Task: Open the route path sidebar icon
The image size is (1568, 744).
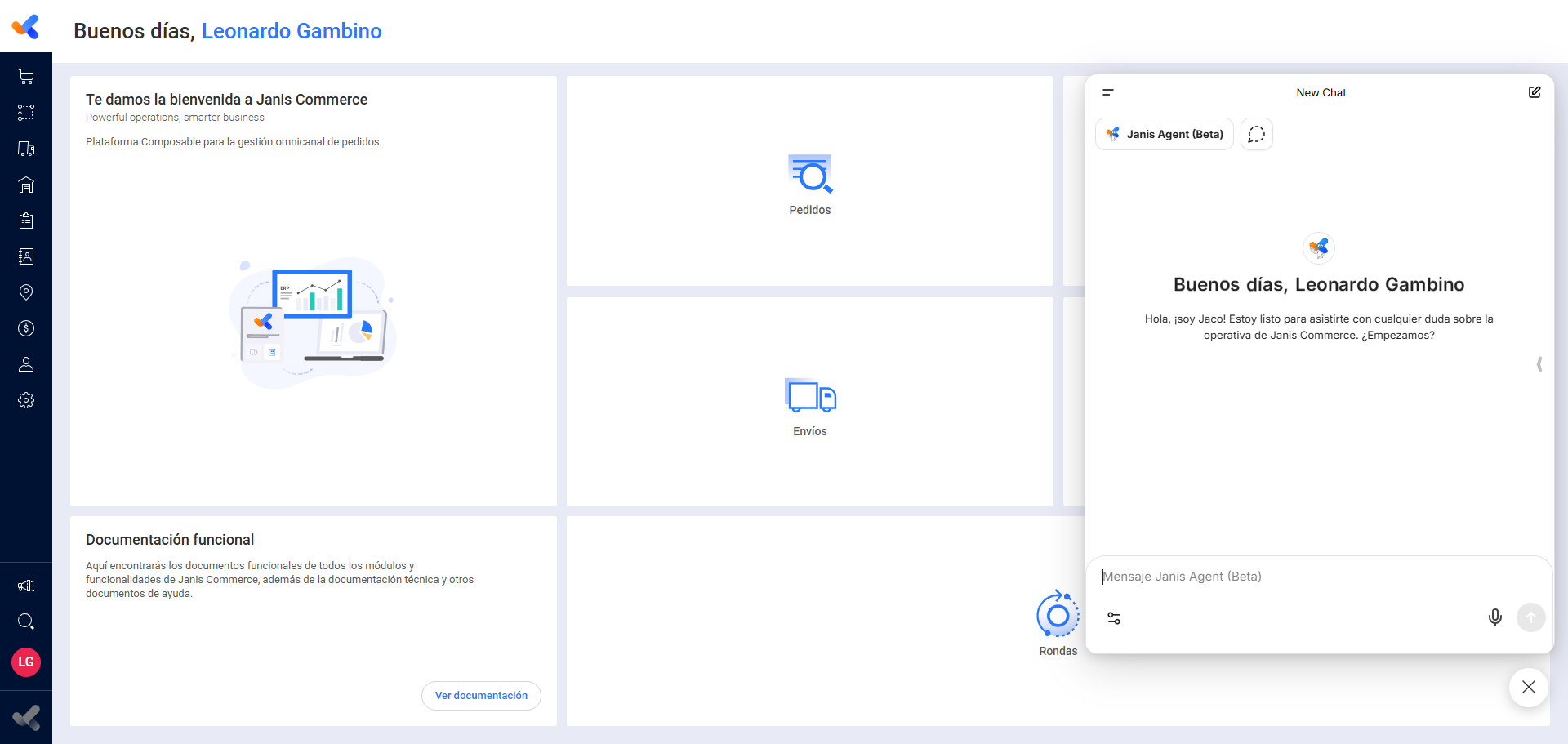Action: click(26, 113)
